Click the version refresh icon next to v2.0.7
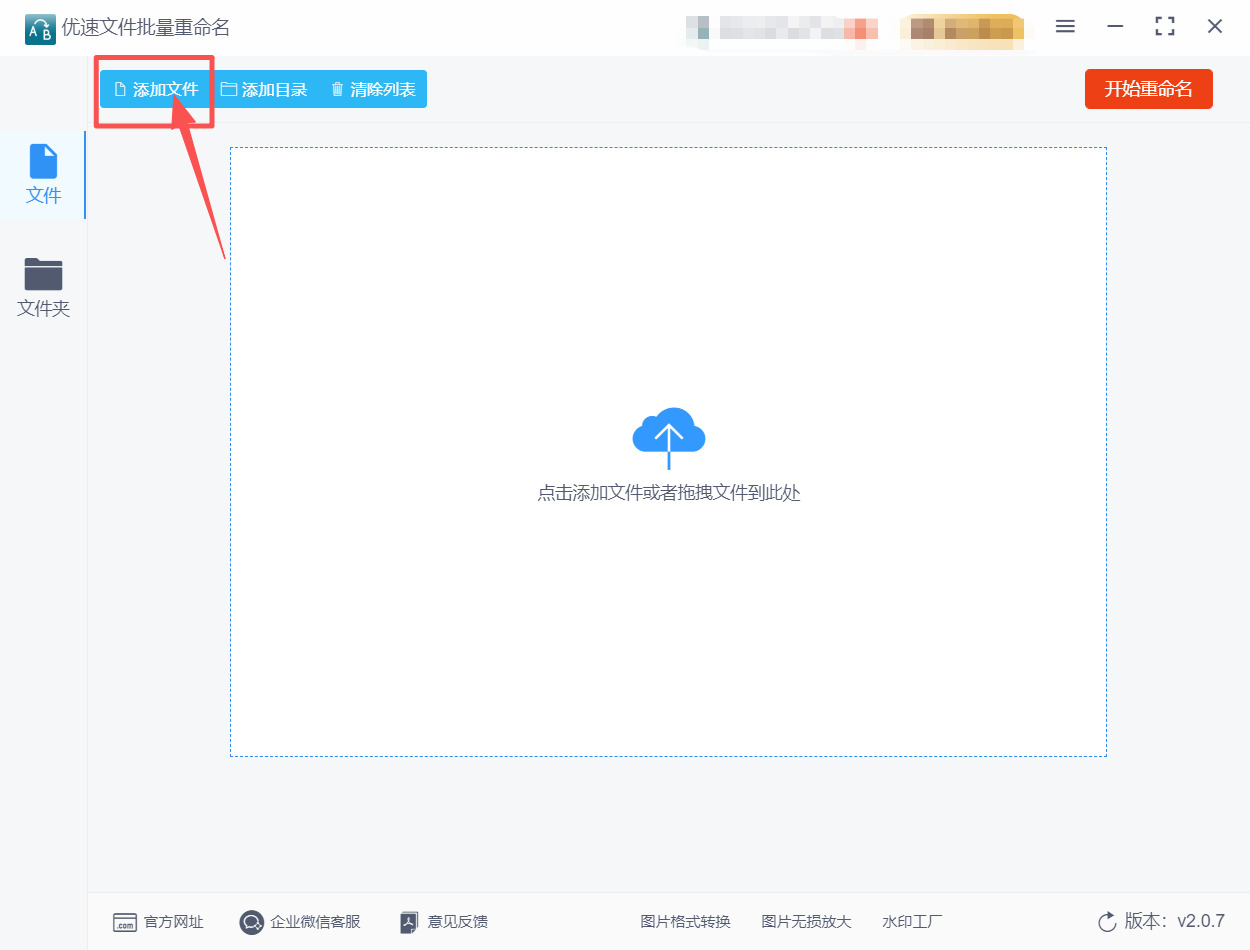1250x950 pixels. point(1105,922)
